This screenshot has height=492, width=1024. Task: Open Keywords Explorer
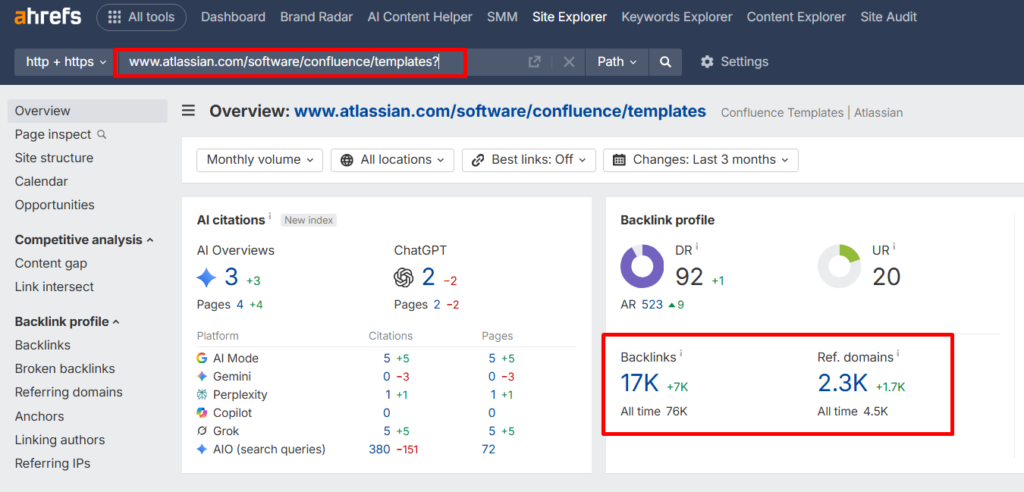coord(677,17)
